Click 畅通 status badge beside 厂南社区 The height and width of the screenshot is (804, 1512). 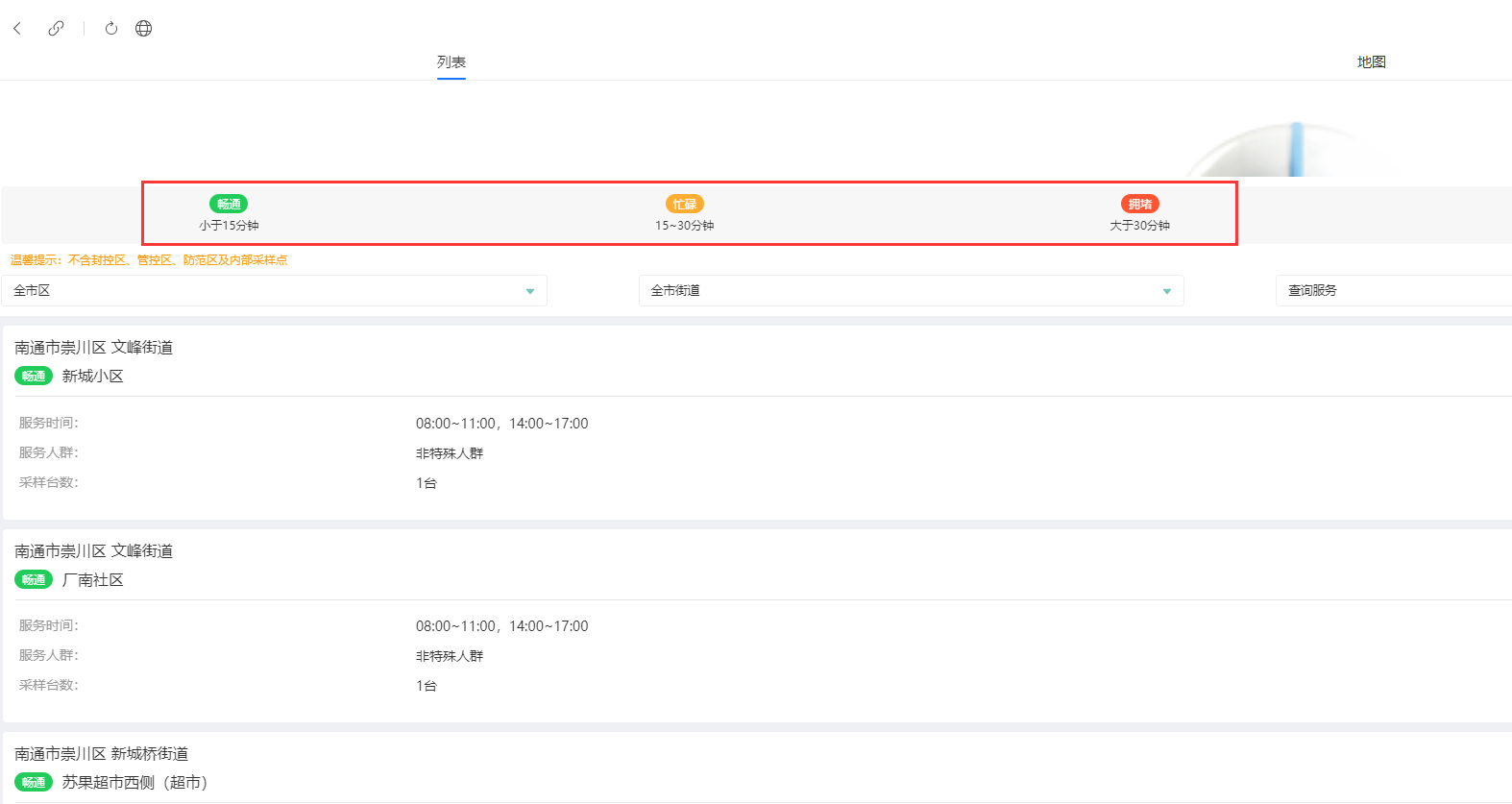point(34,580)
